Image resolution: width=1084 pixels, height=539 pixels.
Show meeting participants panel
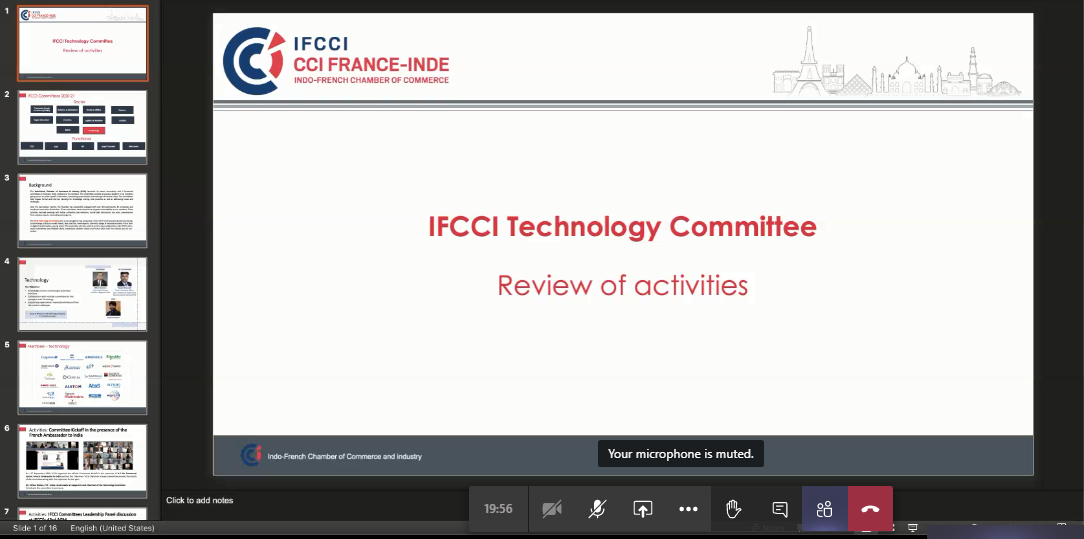click(824, 509)
